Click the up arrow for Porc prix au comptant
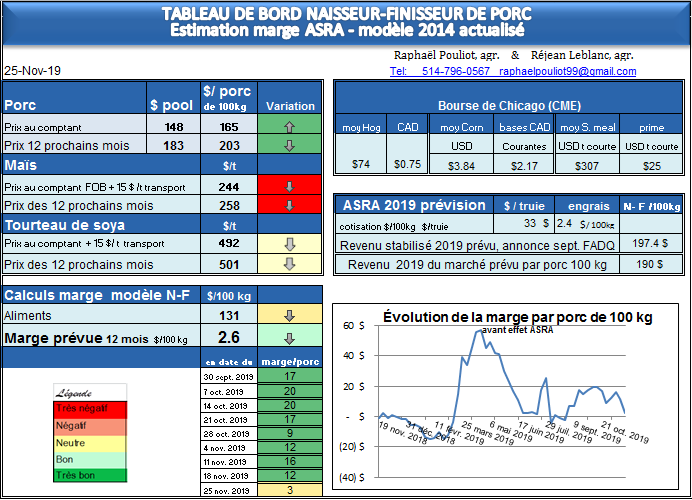Screen dimensions: 692x500 pos(290,127)
